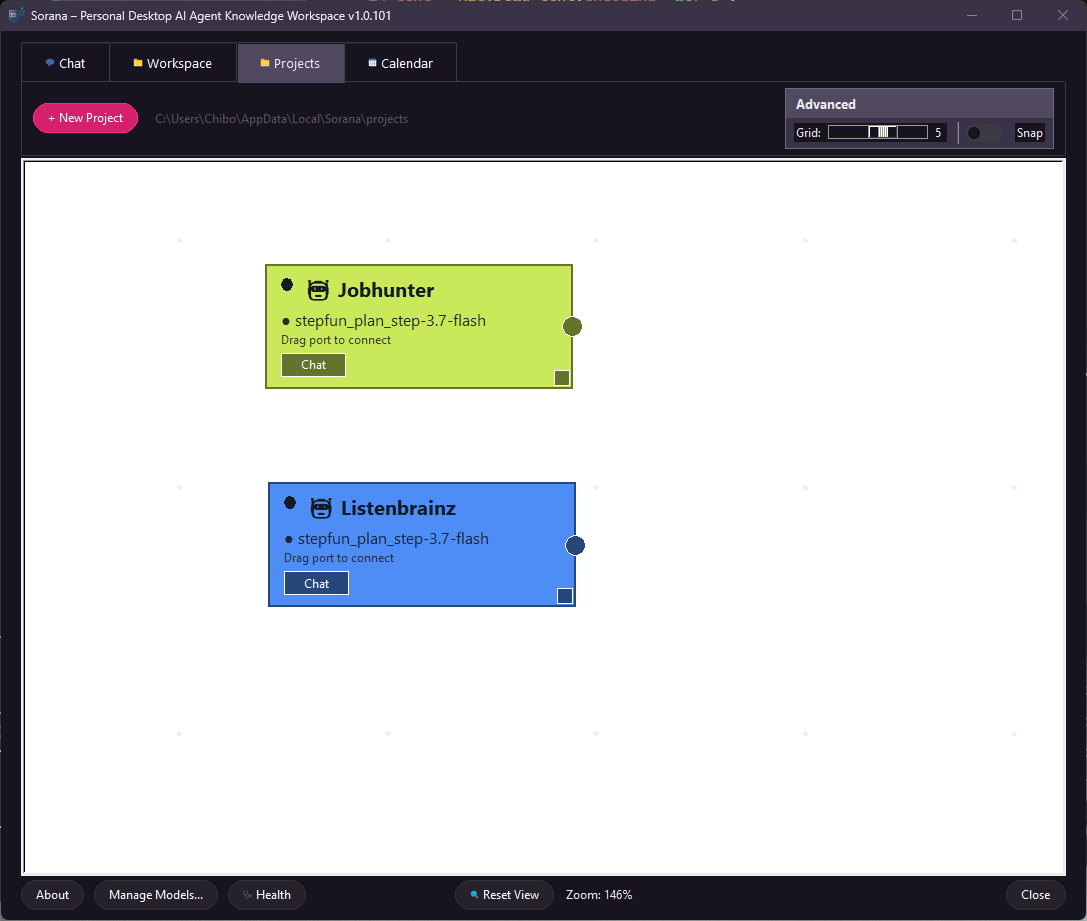This screenshot has width=1087, height=921.
Task: Open Manage Models
Action: (156, 895)
